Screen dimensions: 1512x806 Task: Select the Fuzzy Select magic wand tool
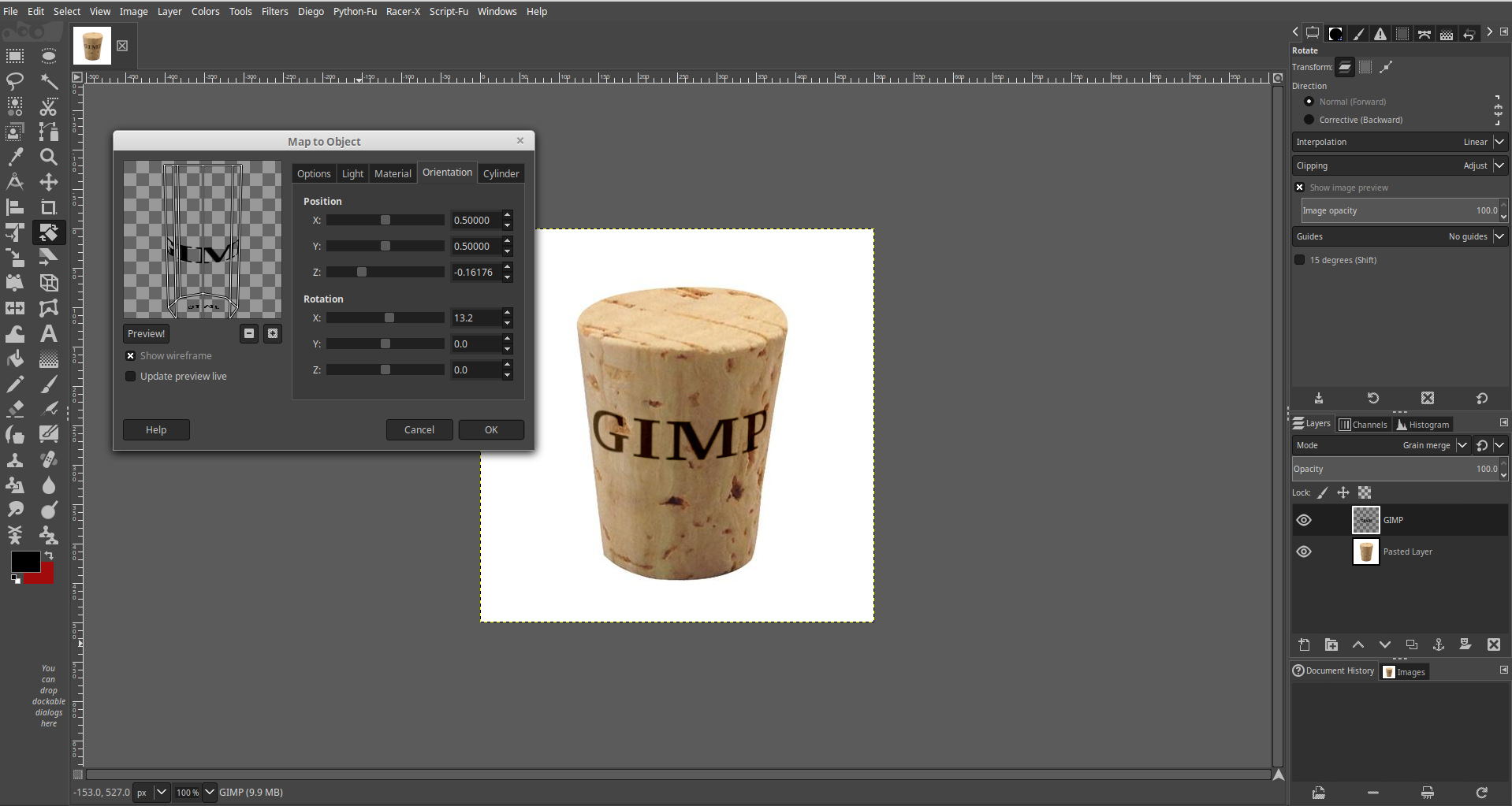(x=49, y=81)
